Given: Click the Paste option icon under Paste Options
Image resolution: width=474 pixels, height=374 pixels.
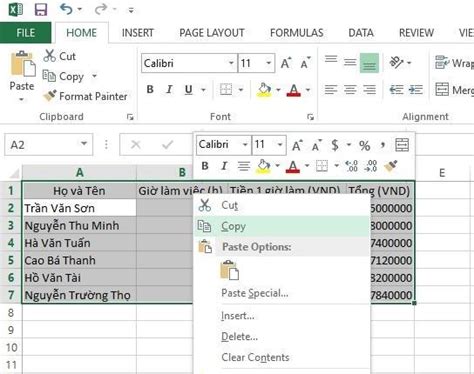Looking at the screenshot, I should coord(229,270).
